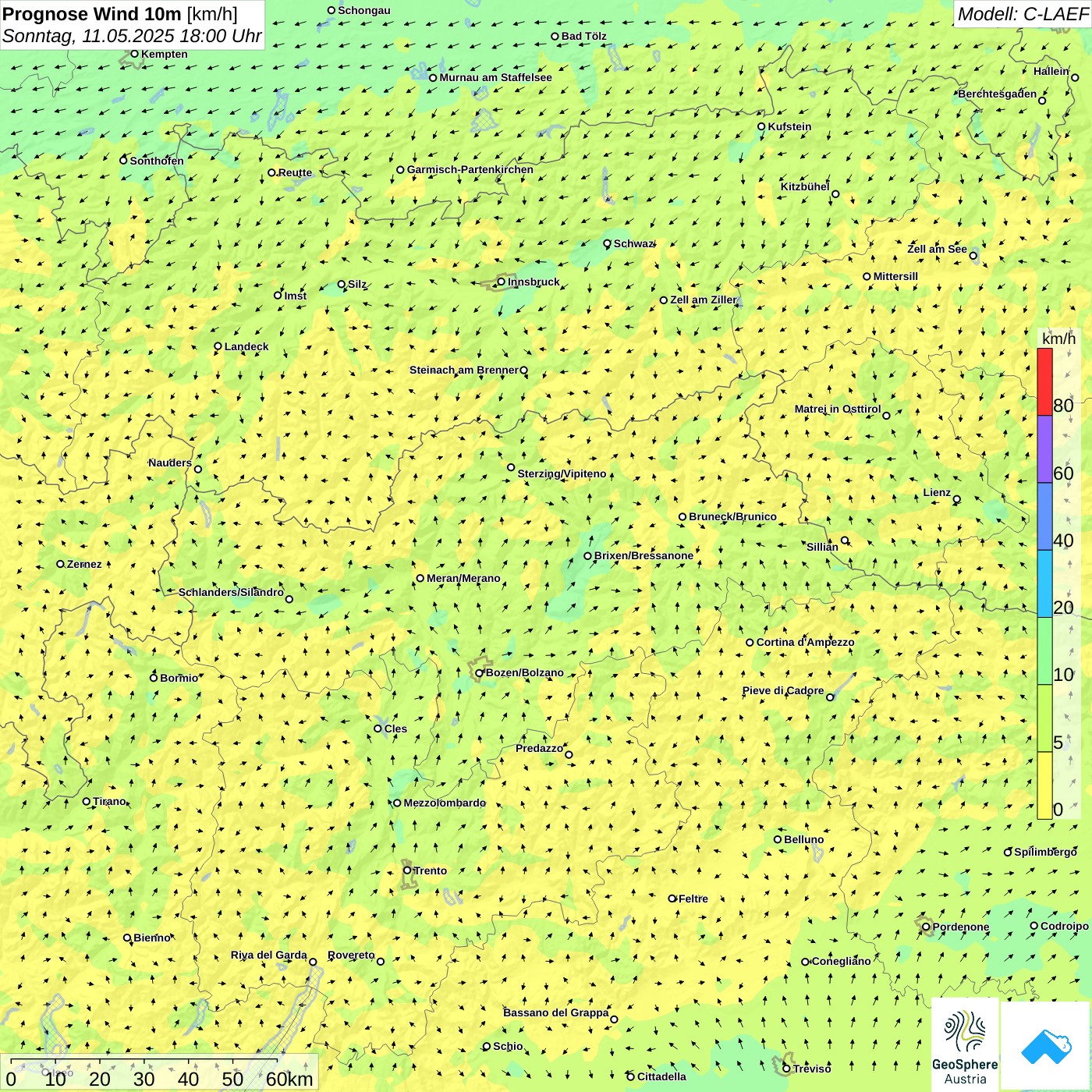The height and width of the screenshot is (1092, 1092).
Task: Click the Bozen/Bolzano city marker
Action: coord(480,673)
